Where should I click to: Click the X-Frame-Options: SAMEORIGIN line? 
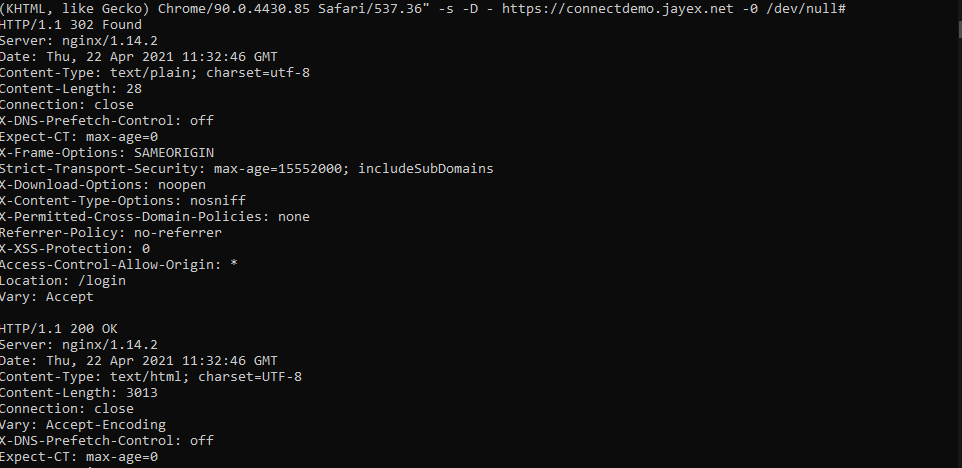point(107,153)
